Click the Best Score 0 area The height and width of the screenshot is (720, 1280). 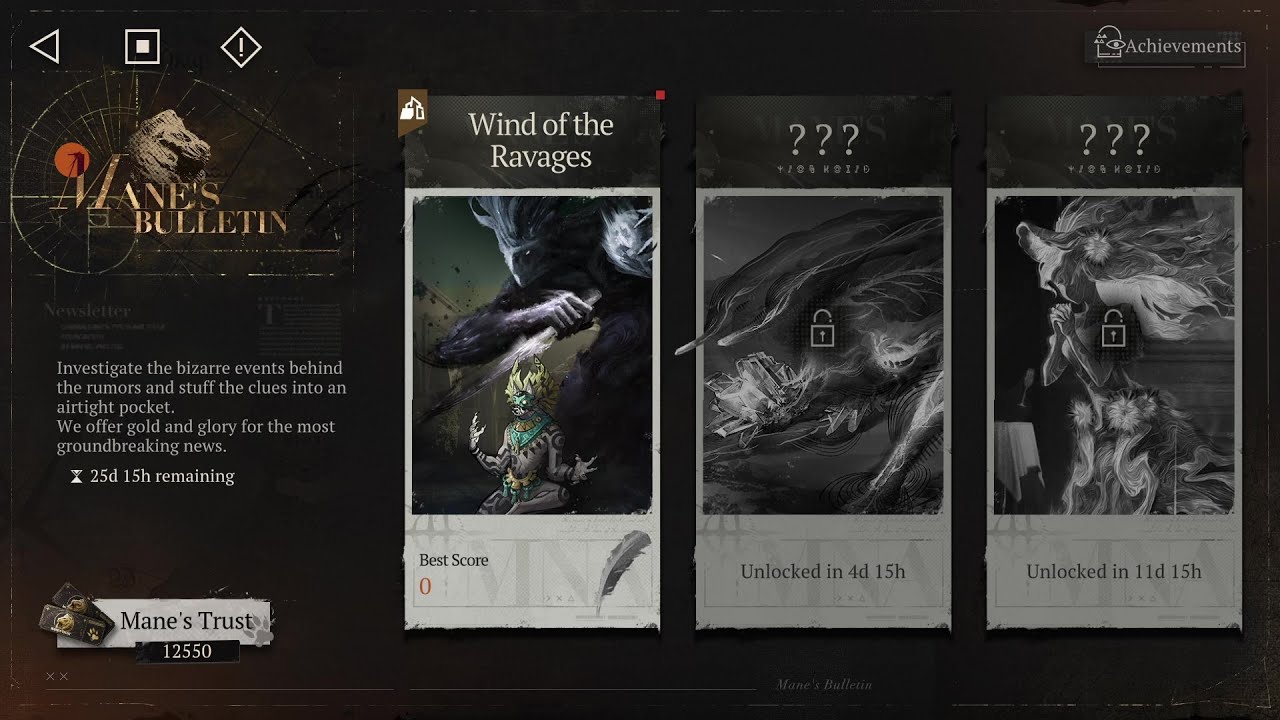coord(454,573)
